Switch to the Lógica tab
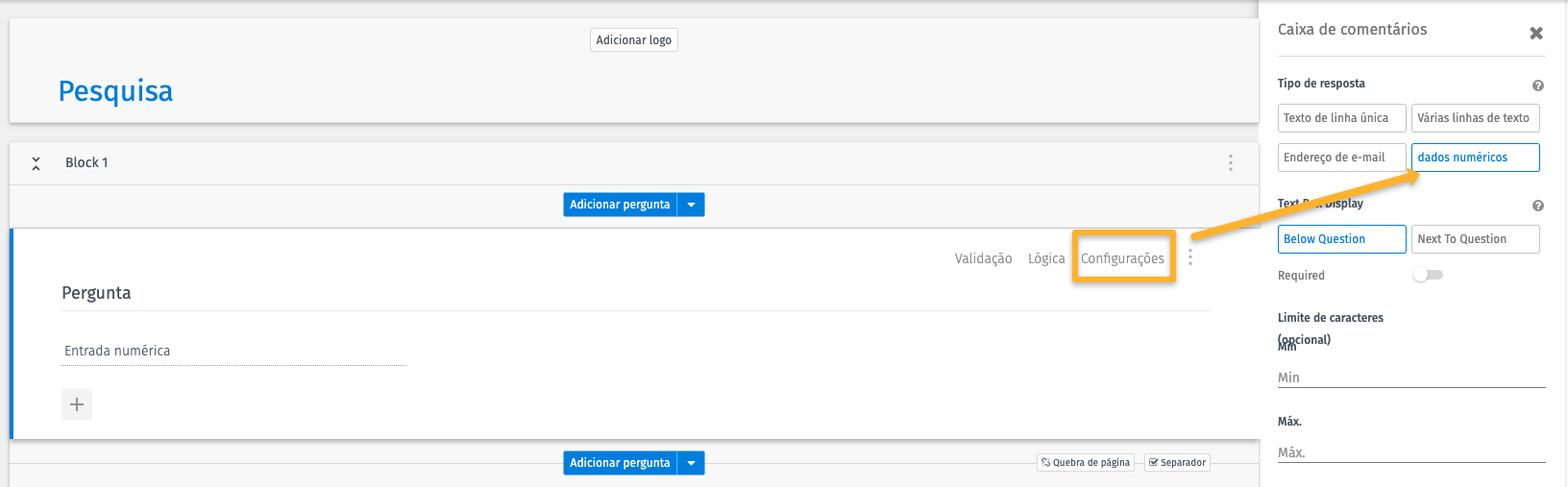 tap(1046, 258)
